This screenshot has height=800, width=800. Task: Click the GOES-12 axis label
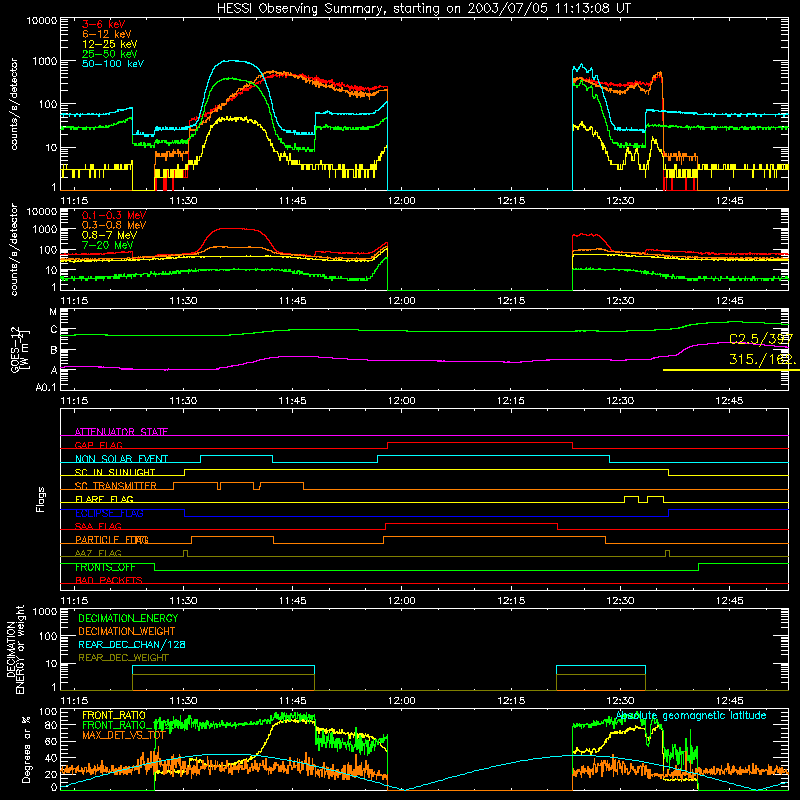click(20, 350)
